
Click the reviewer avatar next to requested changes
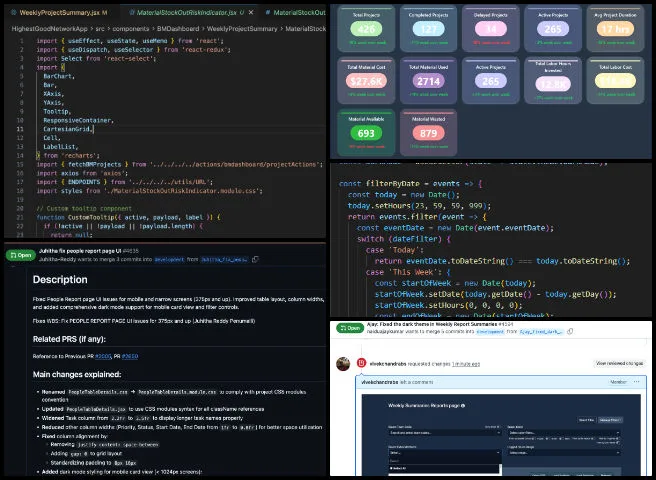tap(343, 364)
